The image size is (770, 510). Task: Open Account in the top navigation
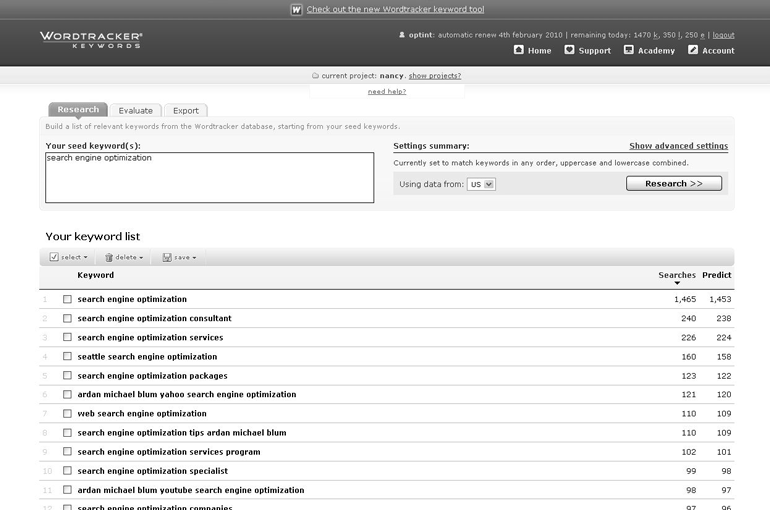tap(718, 51)
